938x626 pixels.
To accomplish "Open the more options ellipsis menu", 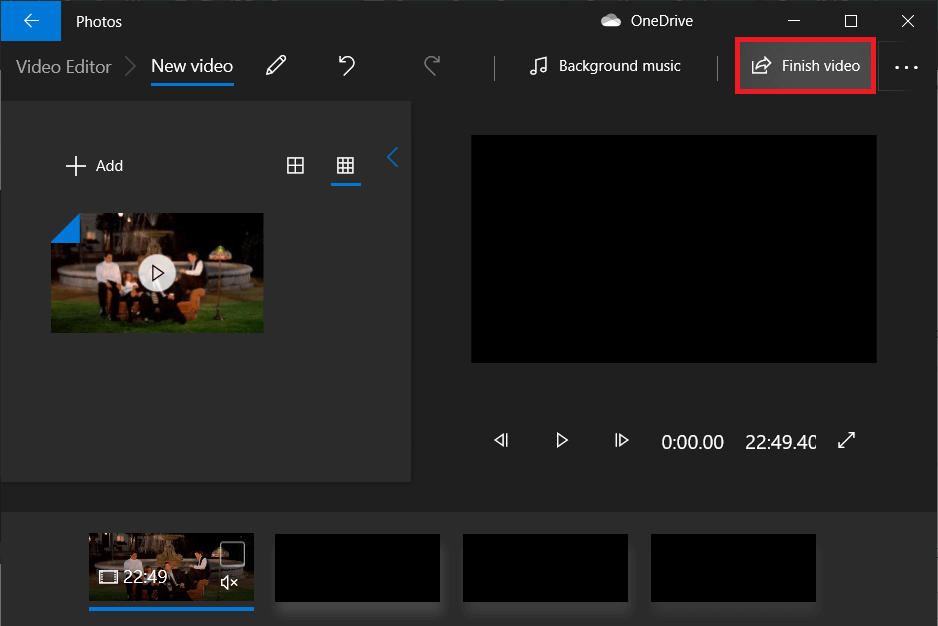I will tap(906, 66).
